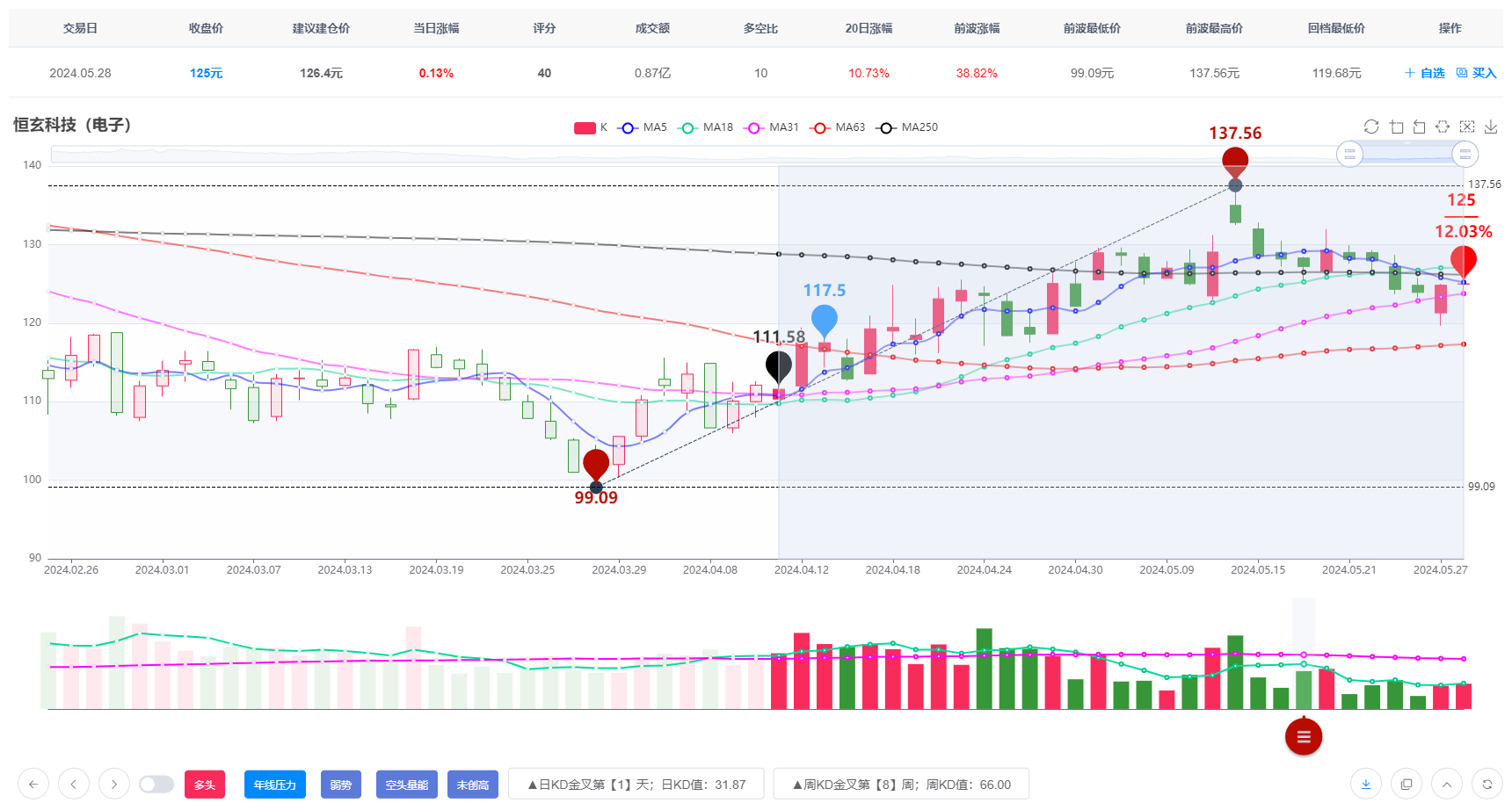The height and width of the screenshot is (803, 1512).
Task: Click the 126.4元 suggested entry price
Action: coord(321,73)
